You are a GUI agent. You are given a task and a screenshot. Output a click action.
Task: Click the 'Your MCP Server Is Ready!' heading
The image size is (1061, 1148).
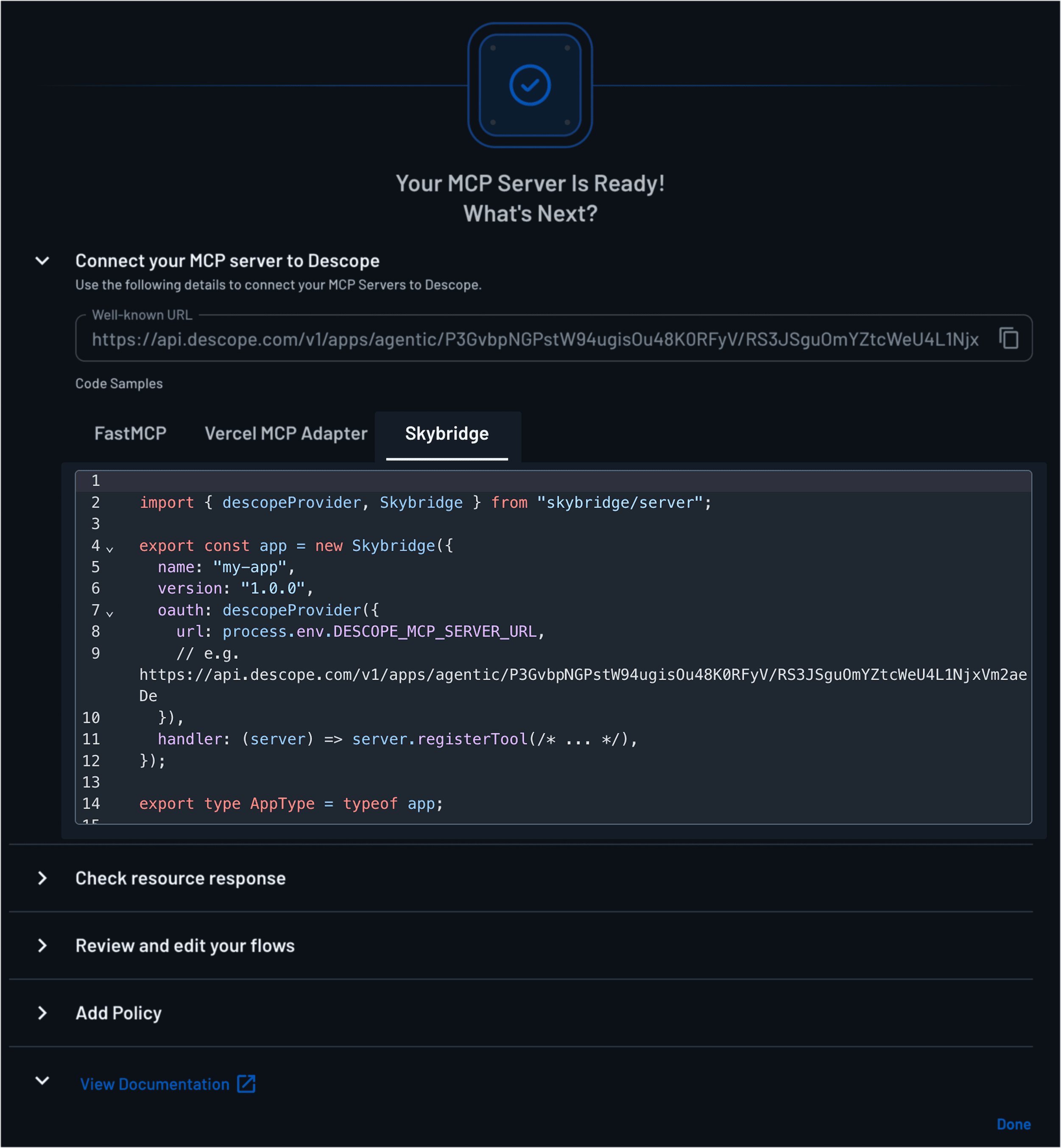coord(530,183)
